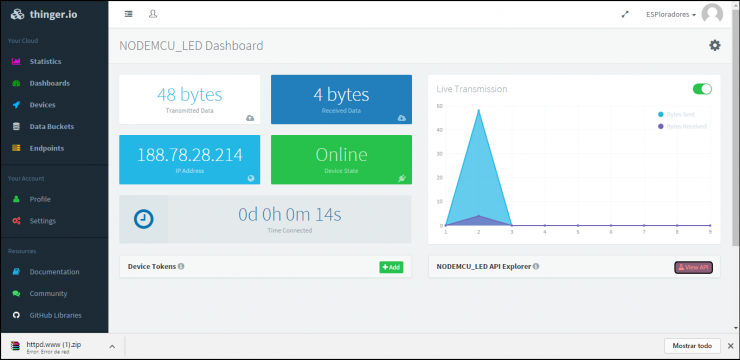The image size is (740, 360).
Task: Click the Settings gears icon in sidebar
Action: click(x=16, y=221)
